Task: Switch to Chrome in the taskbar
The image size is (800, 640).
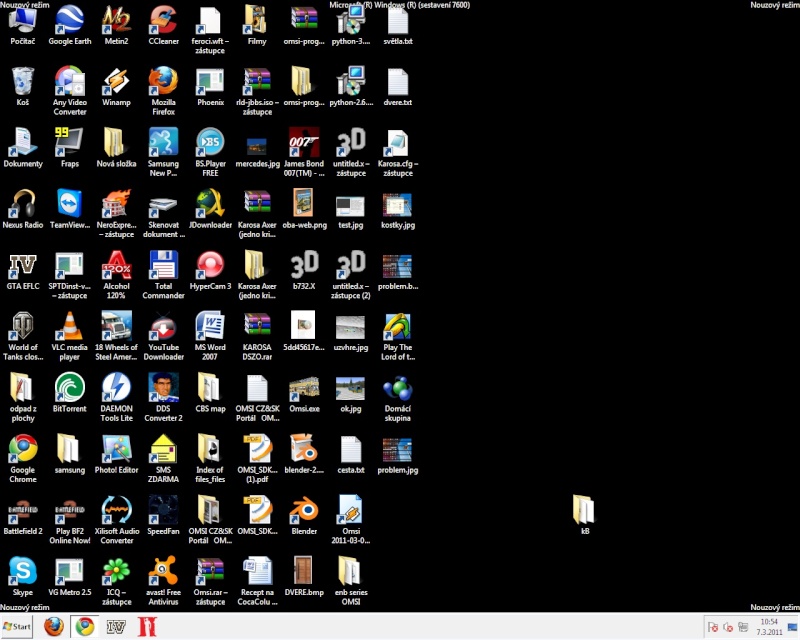Action: click(85, 627)
